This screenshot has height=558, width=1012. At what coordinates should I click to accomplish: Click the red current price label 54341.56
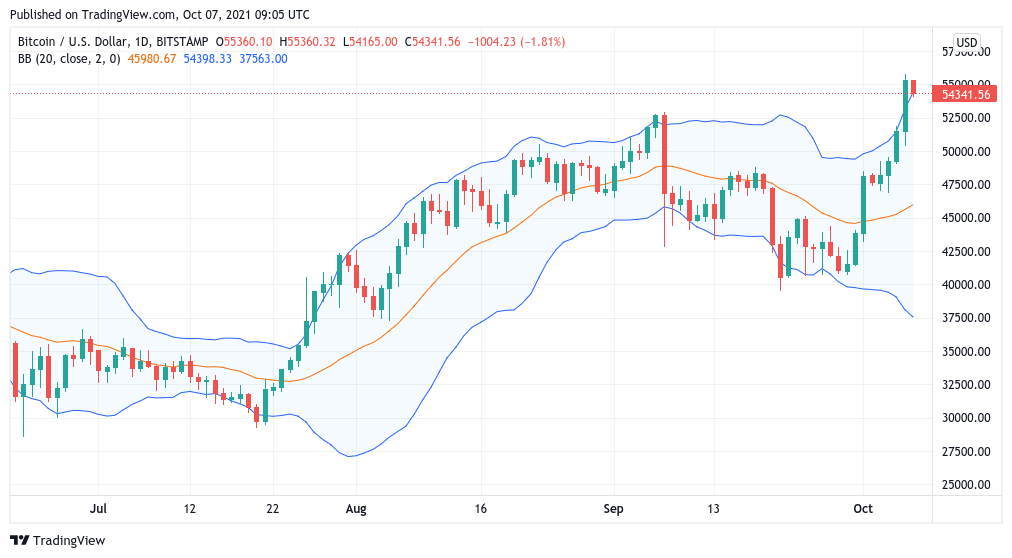(x=965, y=94)
